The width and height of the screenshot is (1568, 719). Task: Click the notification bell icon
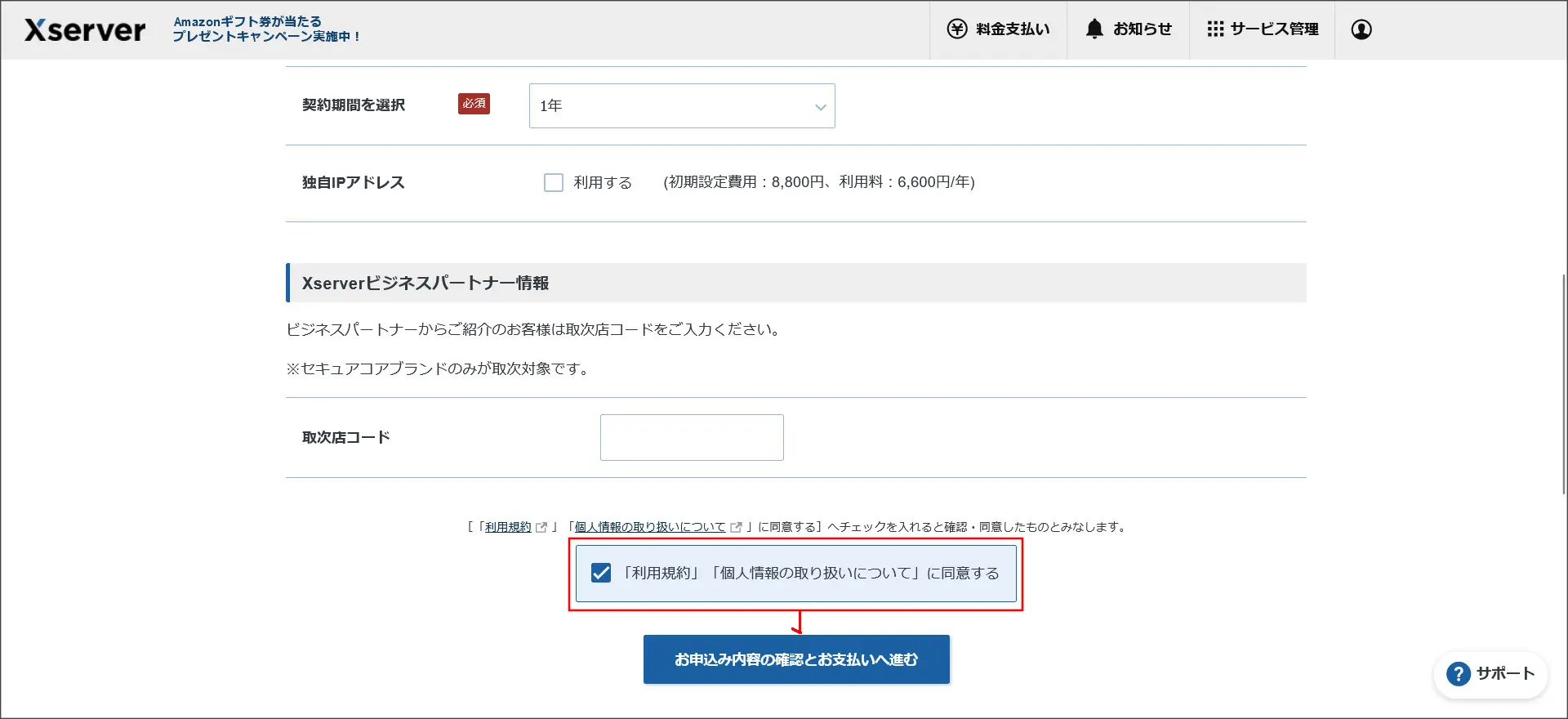(x=1094, y=29)
